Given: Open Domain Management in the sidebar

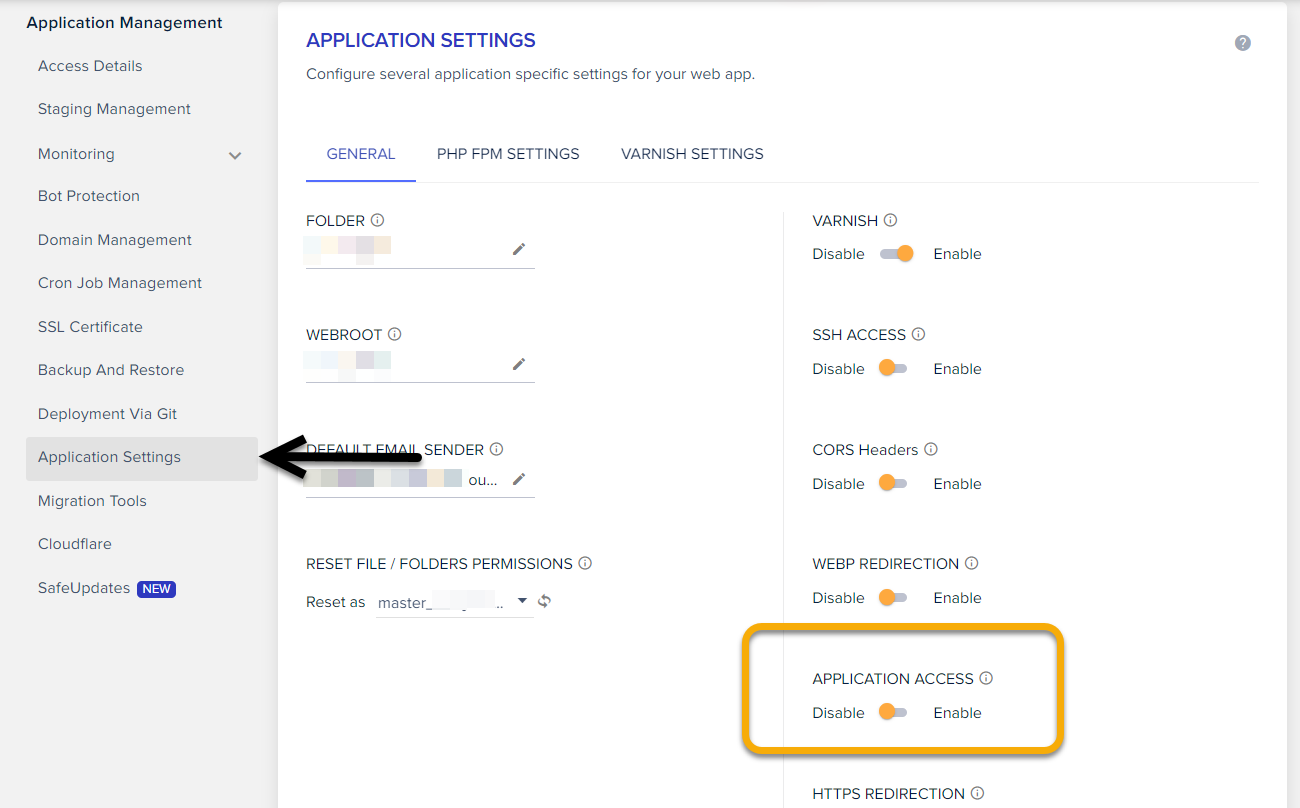Looking at the screenshot, I should point(114,239).
